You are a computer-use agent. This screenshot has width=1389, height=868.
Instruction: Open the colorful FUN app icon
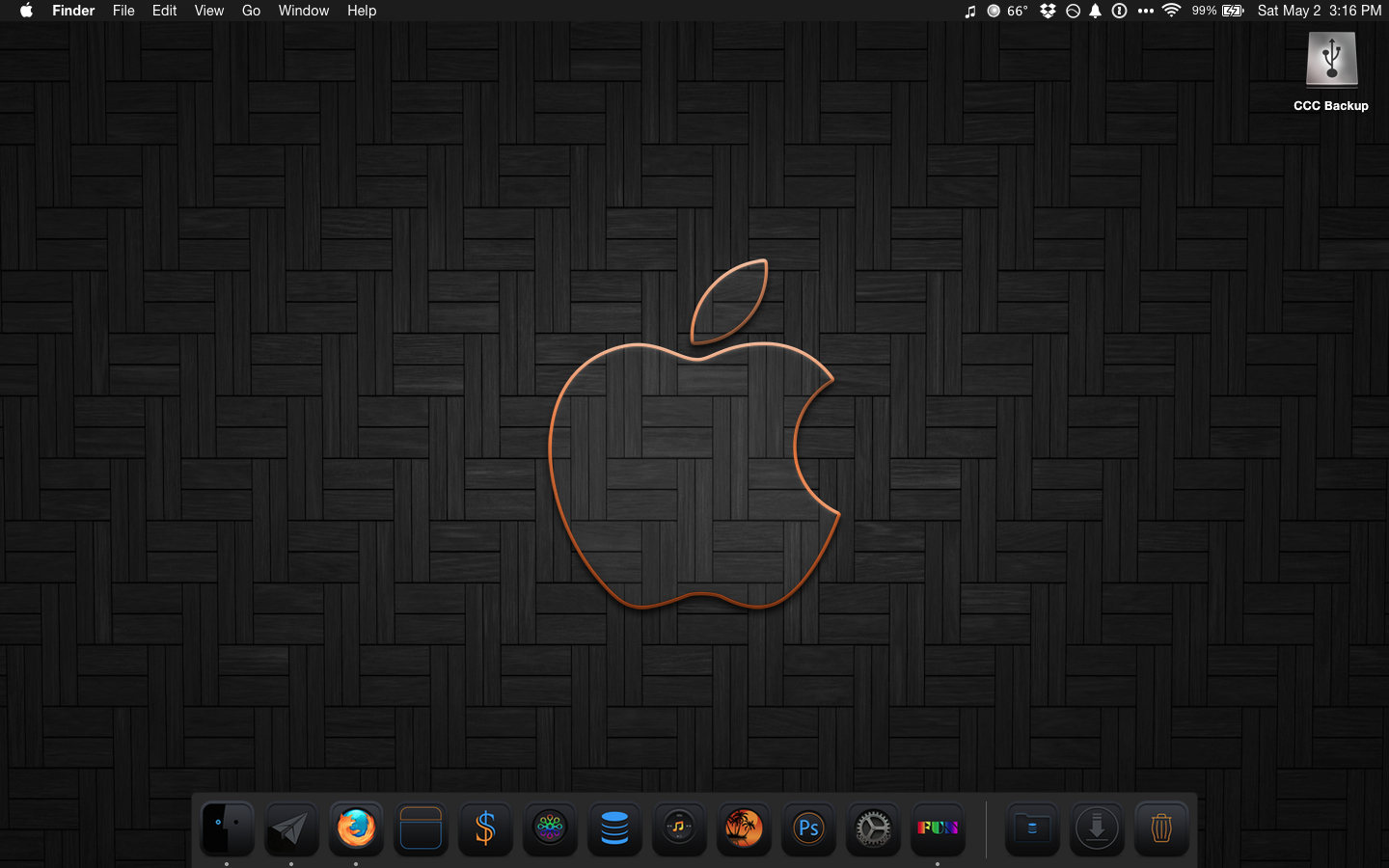(x=938, y=827)
